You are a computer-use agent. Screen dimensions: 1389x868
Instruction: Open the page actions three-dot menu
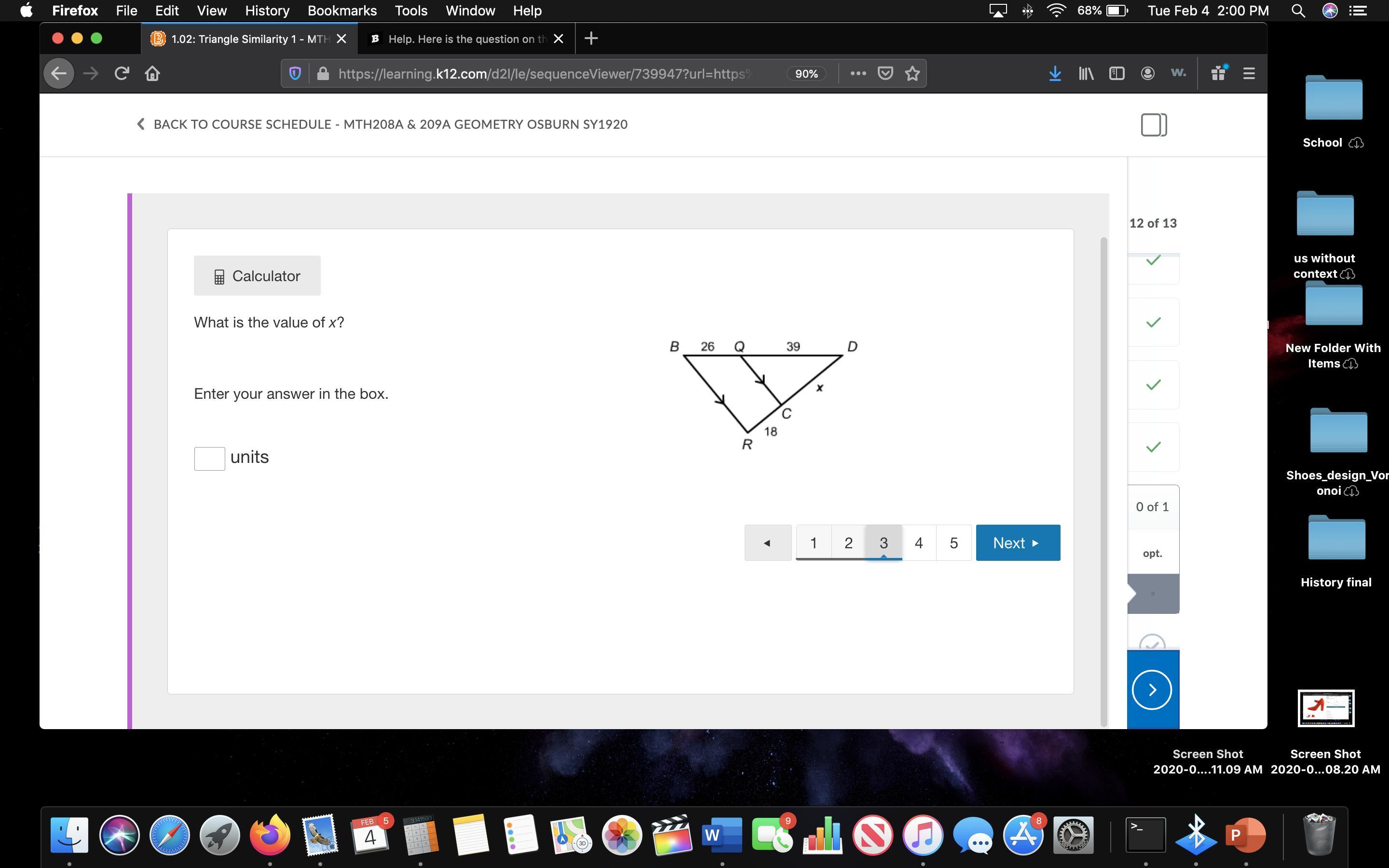(x=858, y=73)
